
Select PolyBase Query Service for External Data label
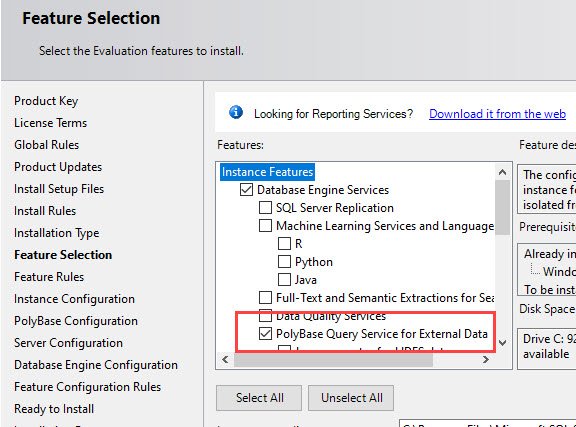tap(382, 334)
